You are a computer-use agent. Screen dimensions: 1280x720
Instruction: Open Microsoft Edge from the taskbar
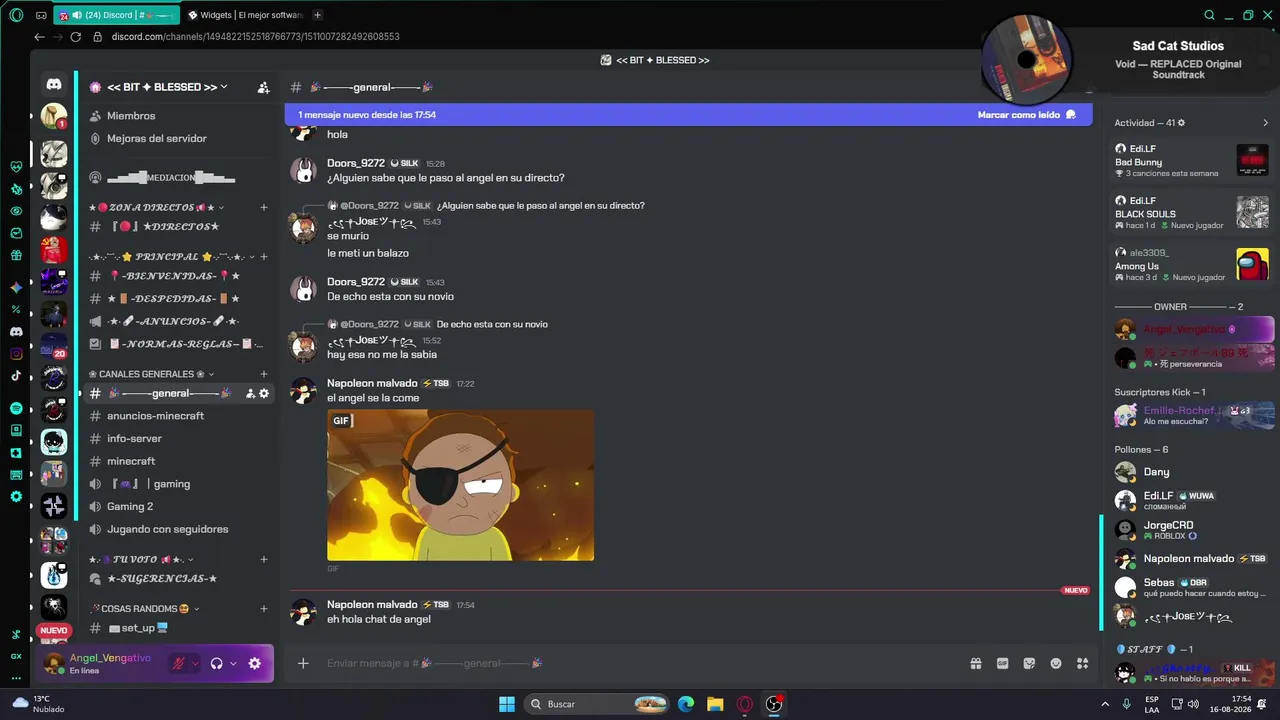click(686, 704)
